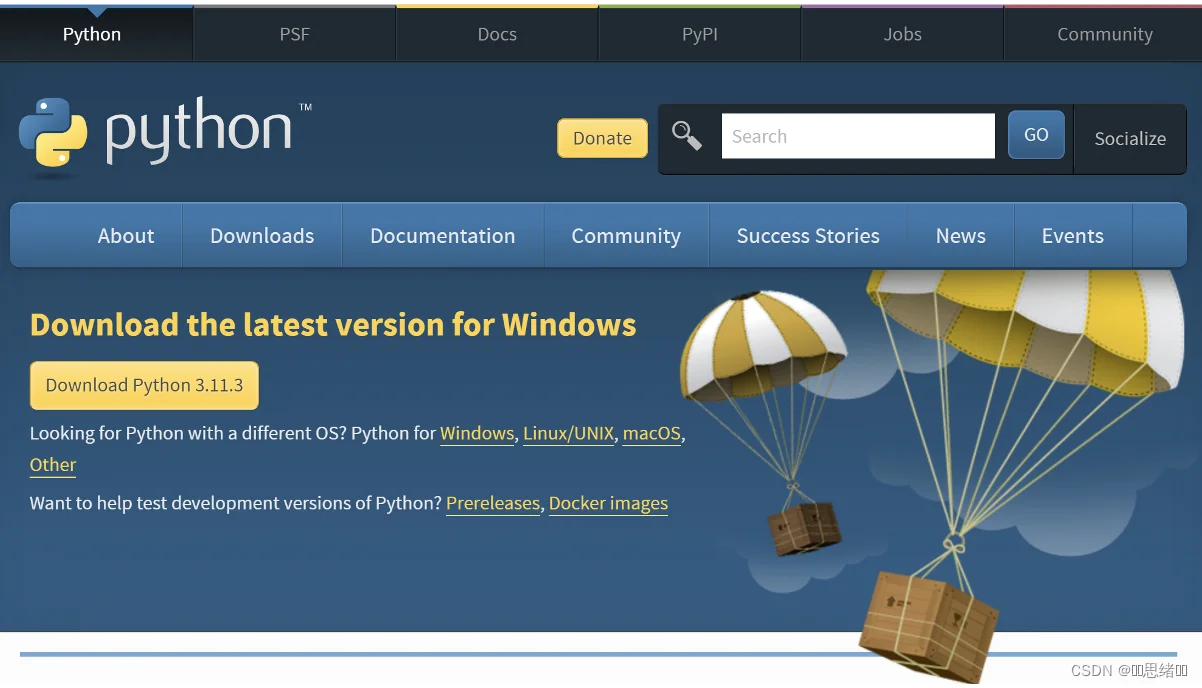This screenshot has height=688, width=1202.
Task: Open the PyPI page
Action: [x=699, y=34]
